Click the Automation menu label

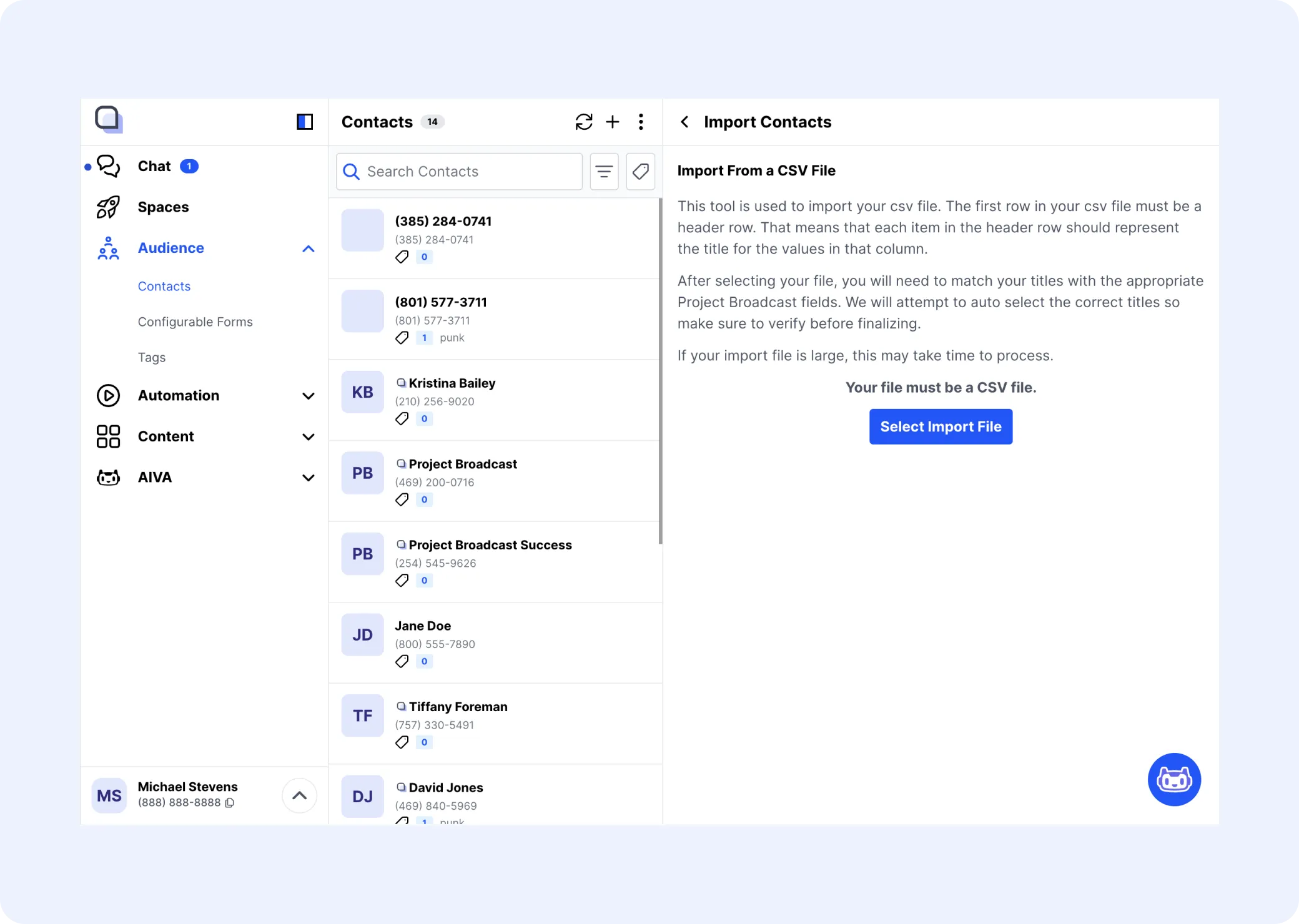[x=179, y=396]
